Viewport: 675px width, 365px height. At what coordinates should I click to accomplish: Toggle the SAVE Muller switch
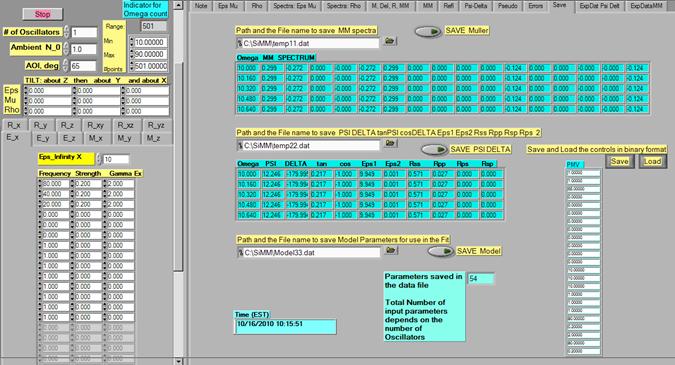click(428, 31)
